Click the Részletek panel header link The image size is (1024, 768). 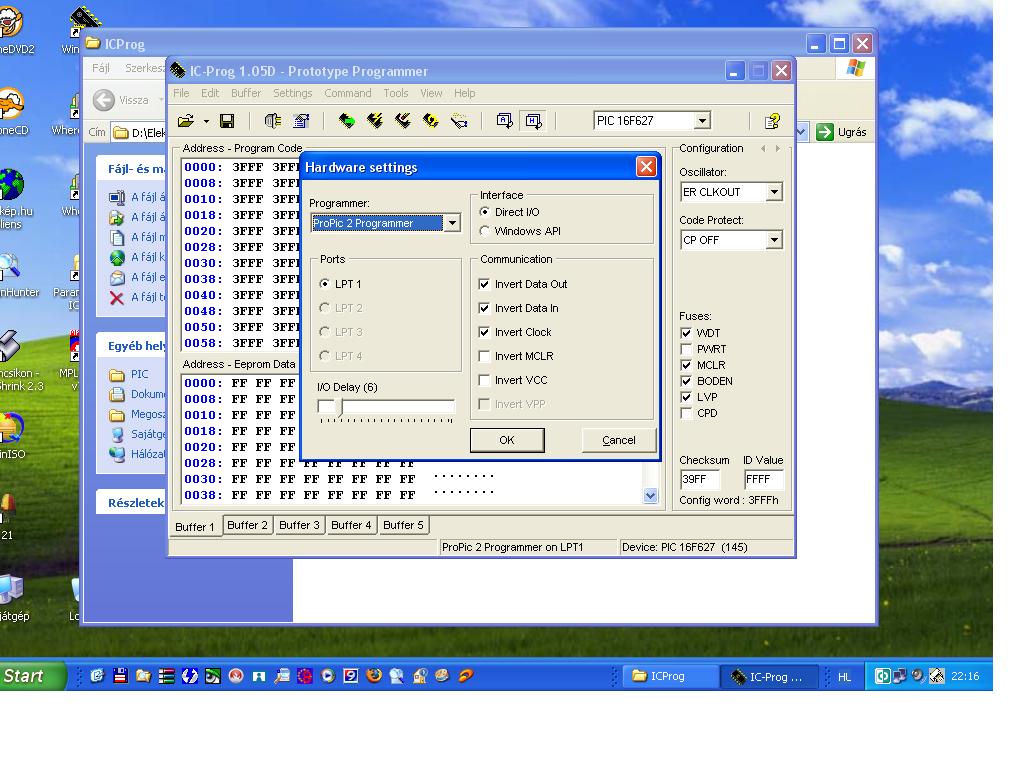click(136, 503)
